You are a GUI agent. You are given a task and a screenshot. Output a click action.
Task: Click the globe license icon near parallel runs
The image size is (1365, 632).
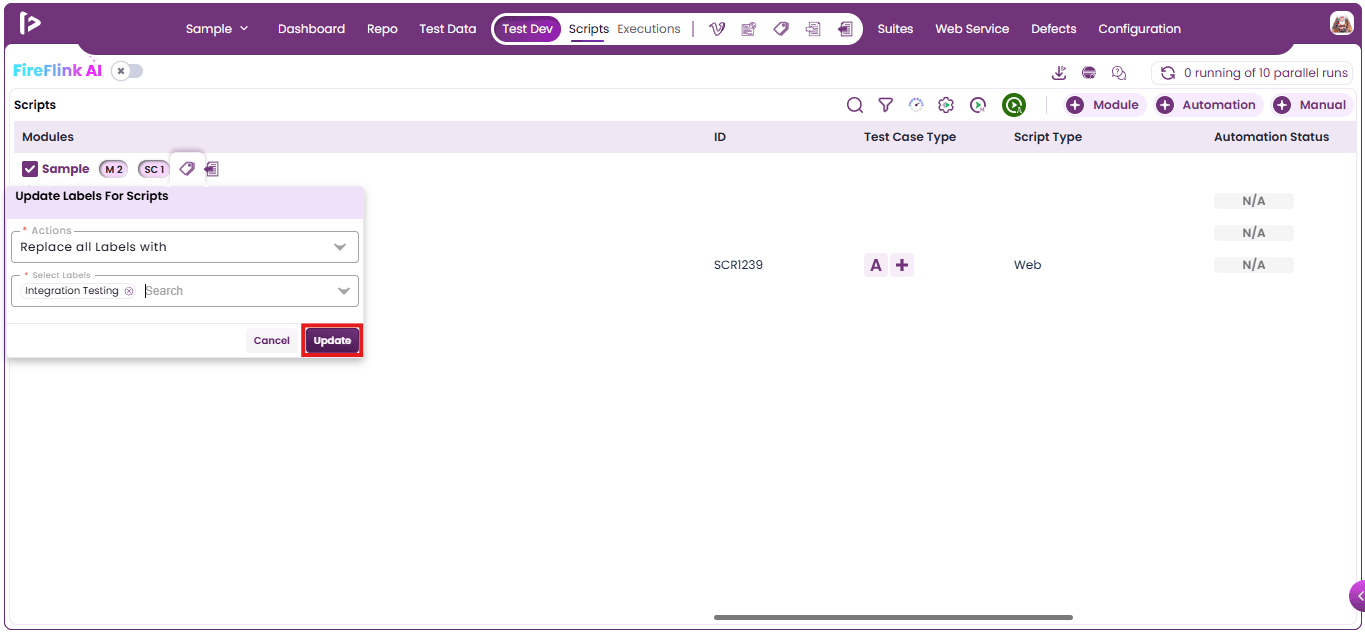point(1089,73)
